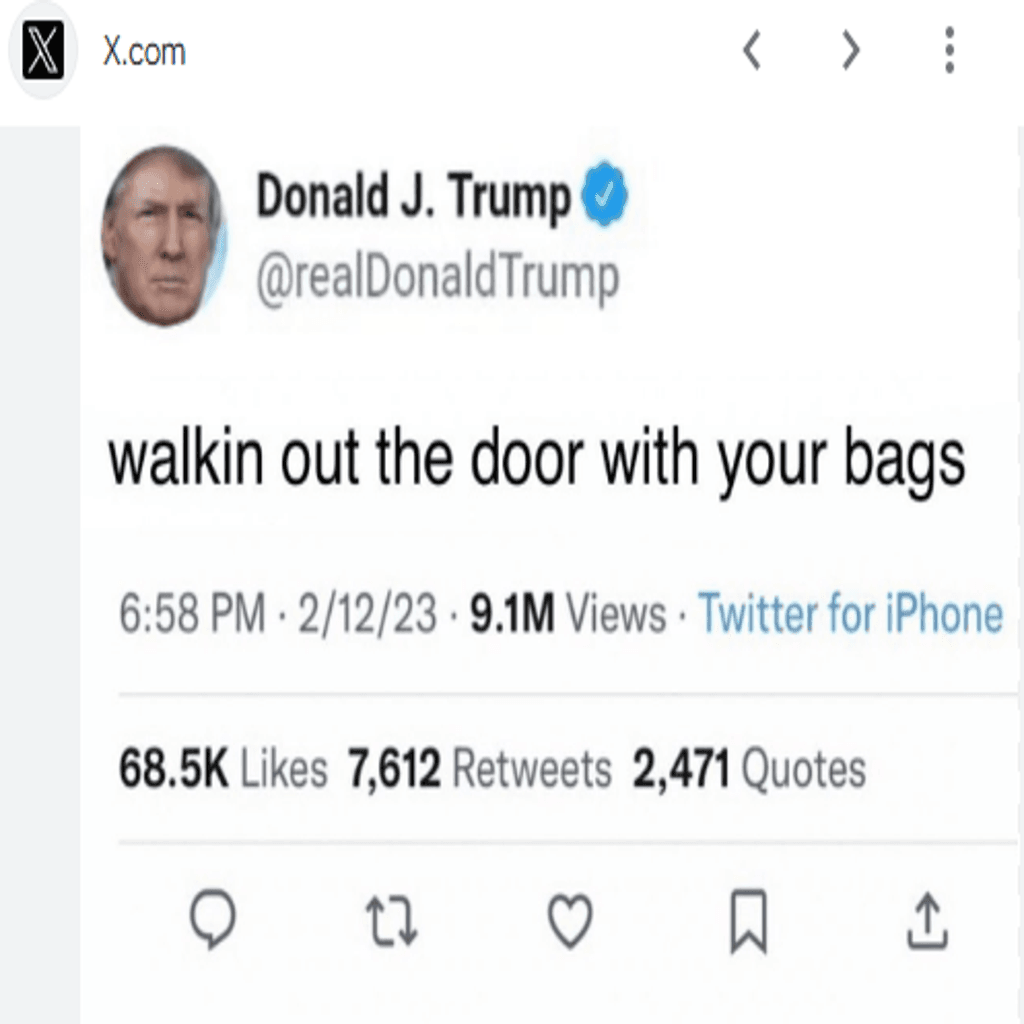View the 68.5K Likes list

coord(223,769)
